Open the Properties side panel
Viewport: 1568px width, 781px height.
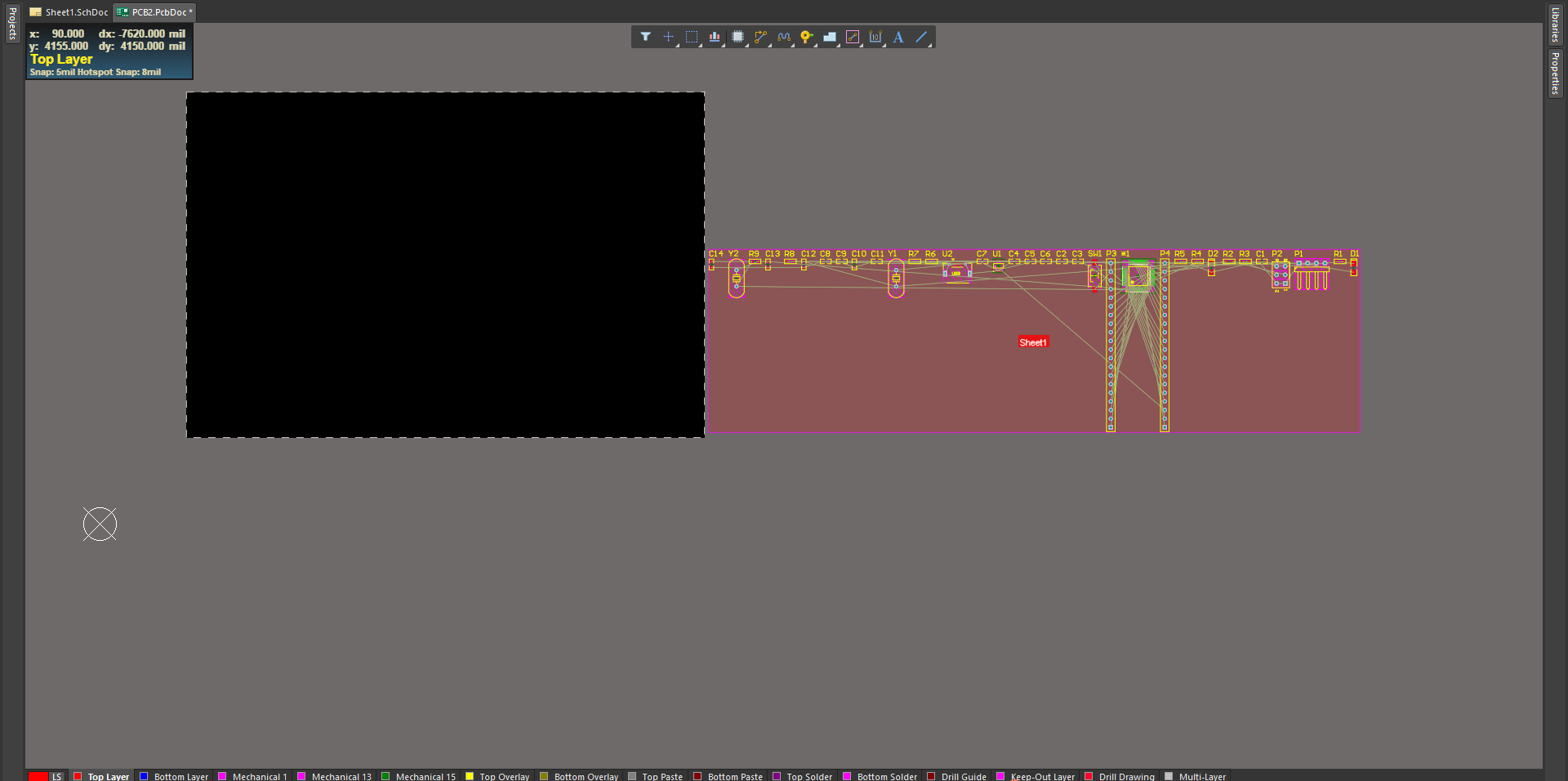1555,73
